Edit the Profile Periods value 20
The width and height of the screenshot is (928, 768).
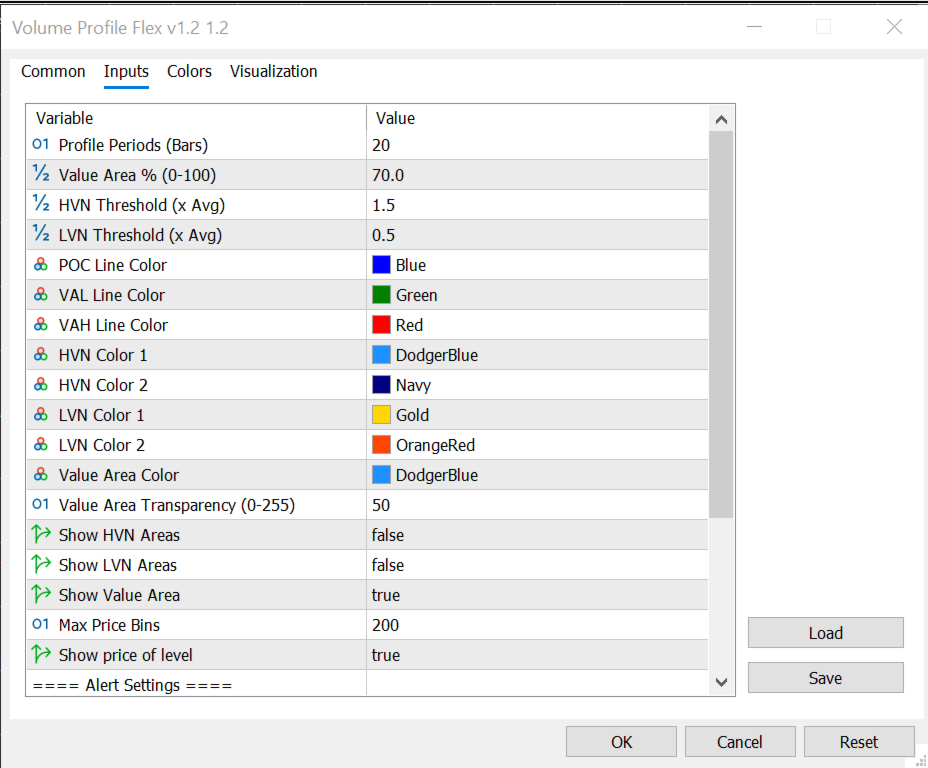click(537, 145)
